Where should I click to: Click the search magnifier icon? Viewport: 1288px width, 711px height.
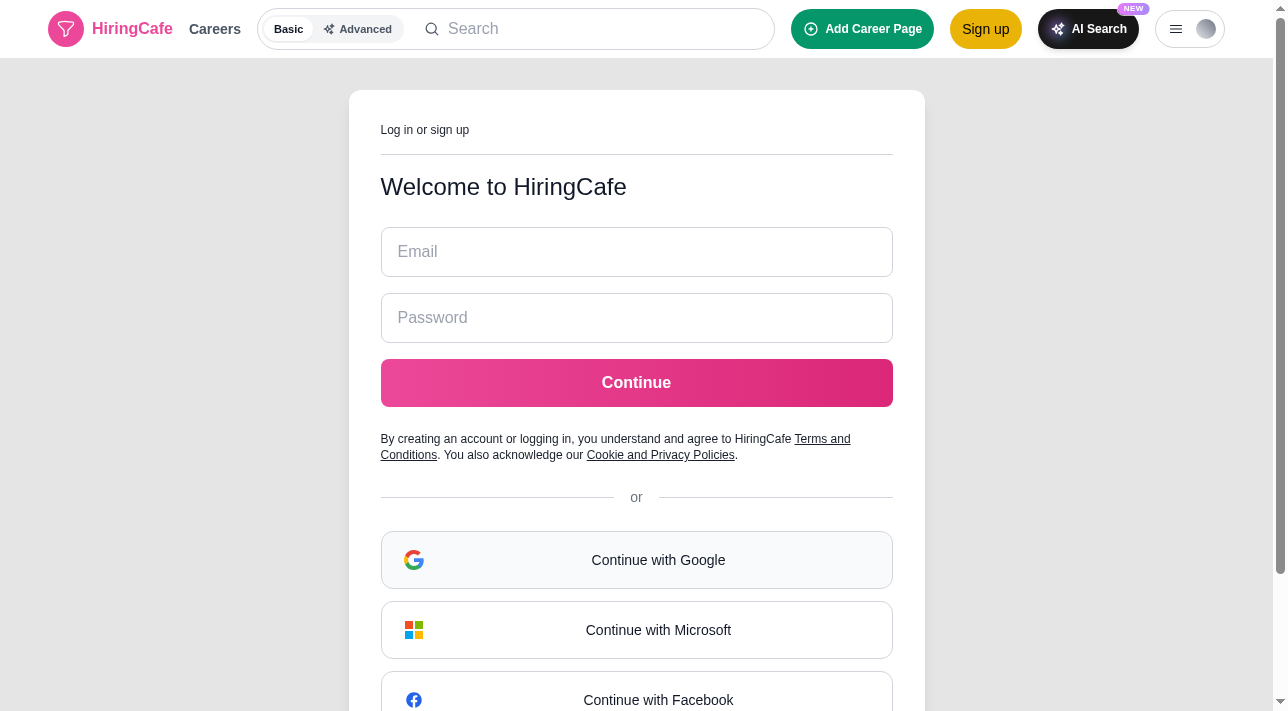[x=432, y=29]
